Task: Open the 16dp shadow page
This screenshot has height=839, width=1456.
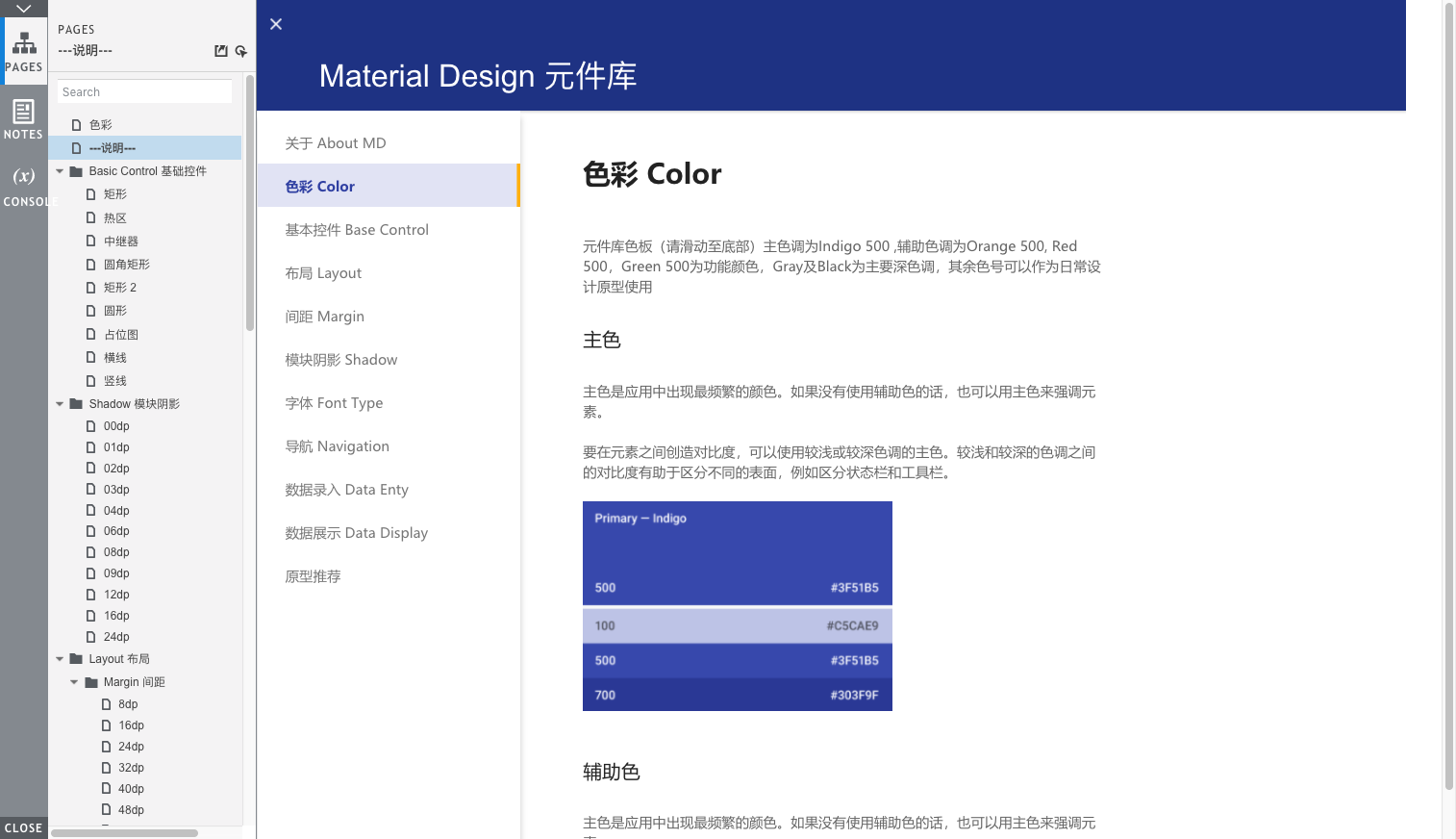Action: click(115, 616)
